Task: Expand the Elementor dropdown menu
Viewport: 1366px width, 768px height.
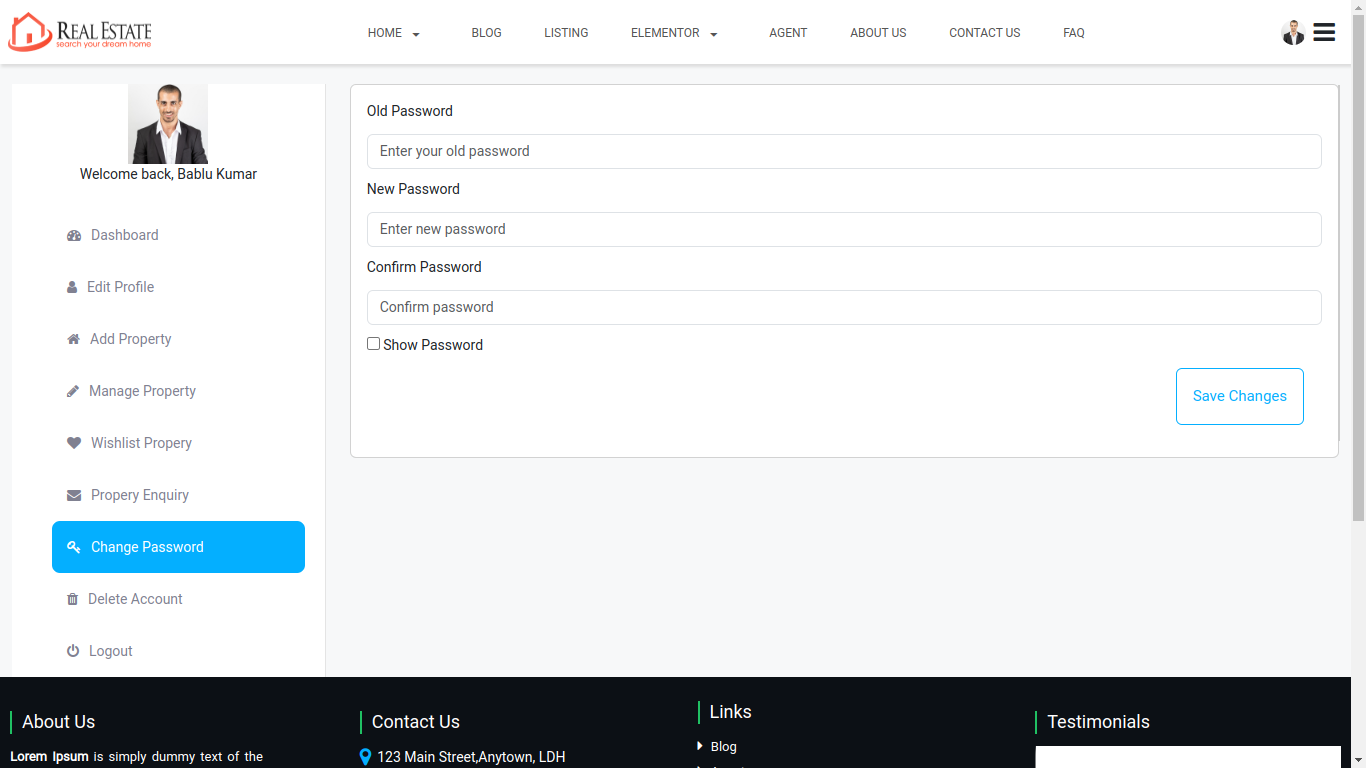Action: 674,33
